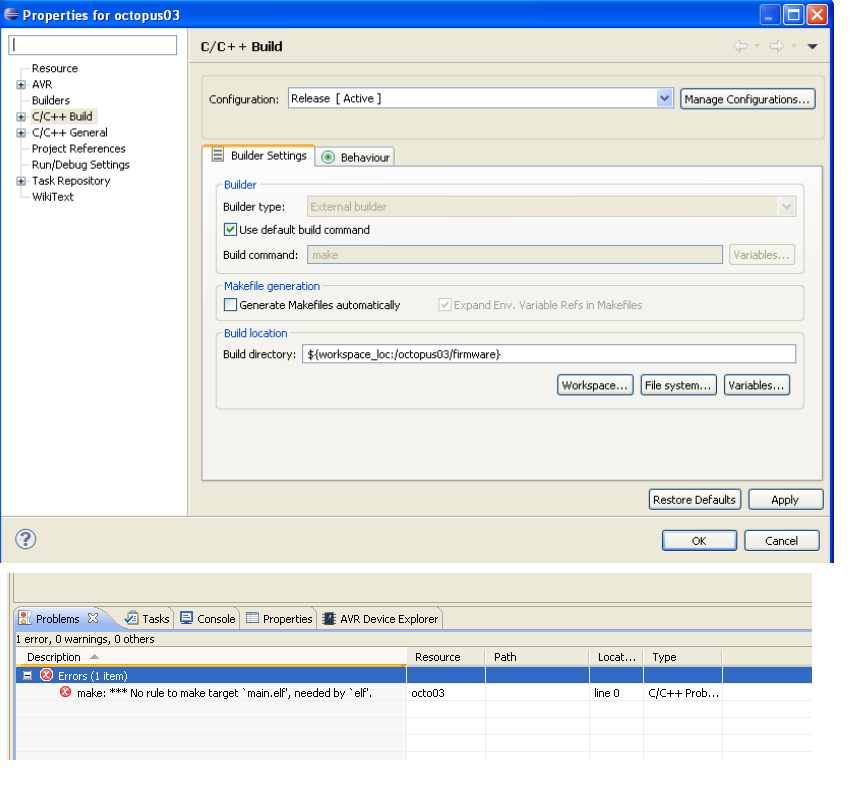Toggle Expand Env. Variable Refs checkbox
The image size is (866, 785).
tap(445, 305)
